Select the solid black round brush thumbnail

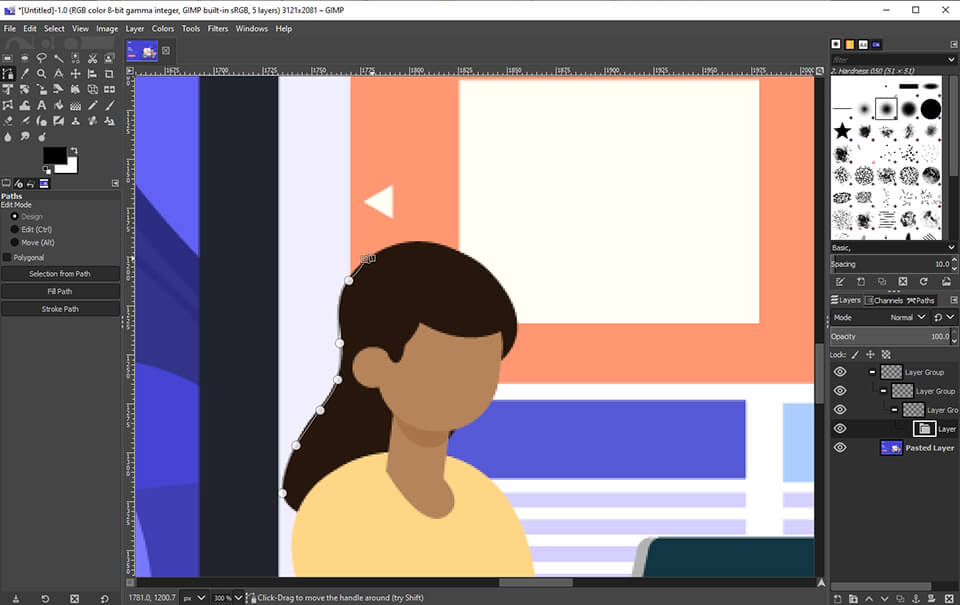(x=930, y=109)
